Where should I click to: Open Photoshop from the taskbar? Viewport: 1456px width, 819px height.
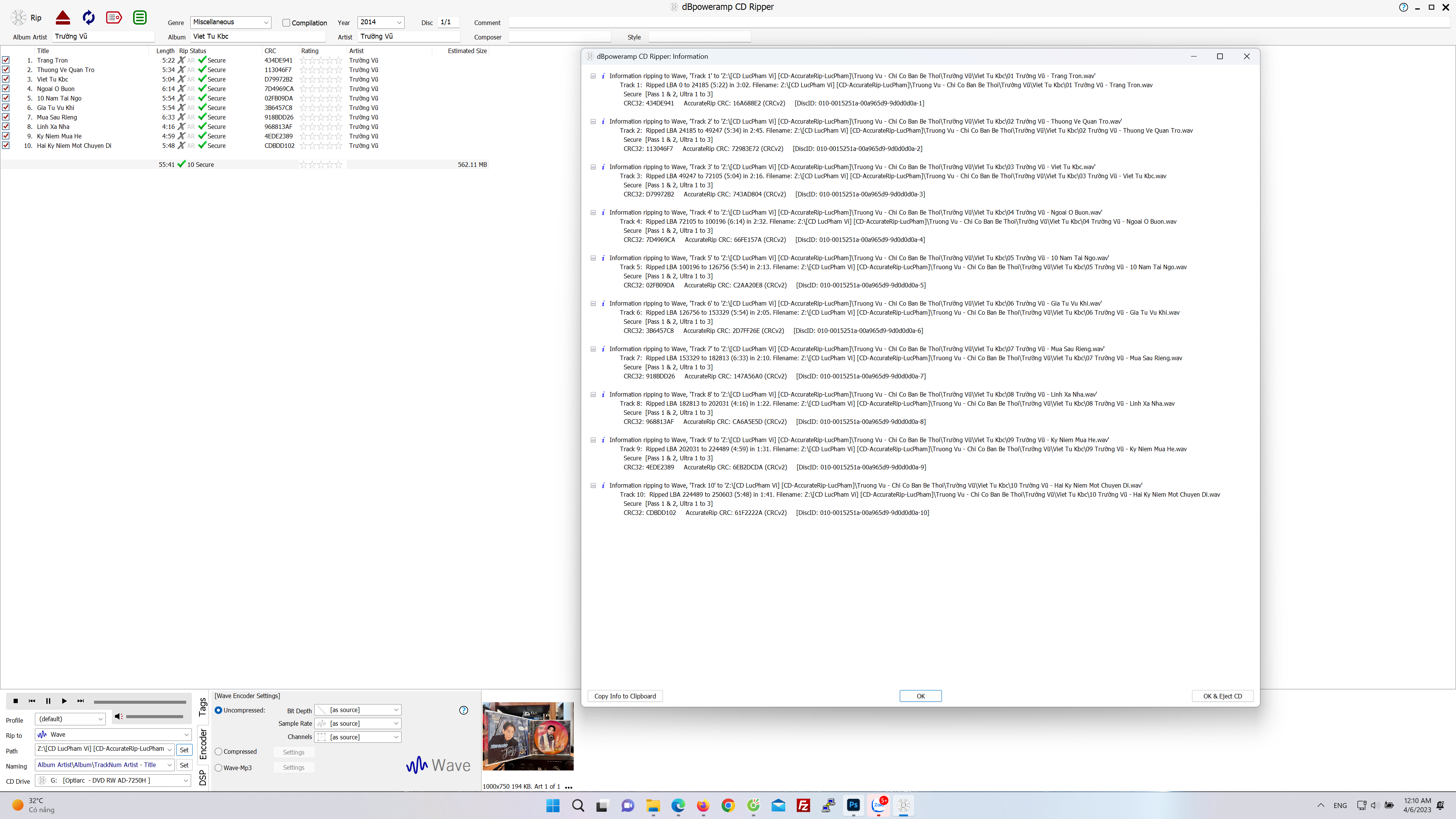point(854,805)
